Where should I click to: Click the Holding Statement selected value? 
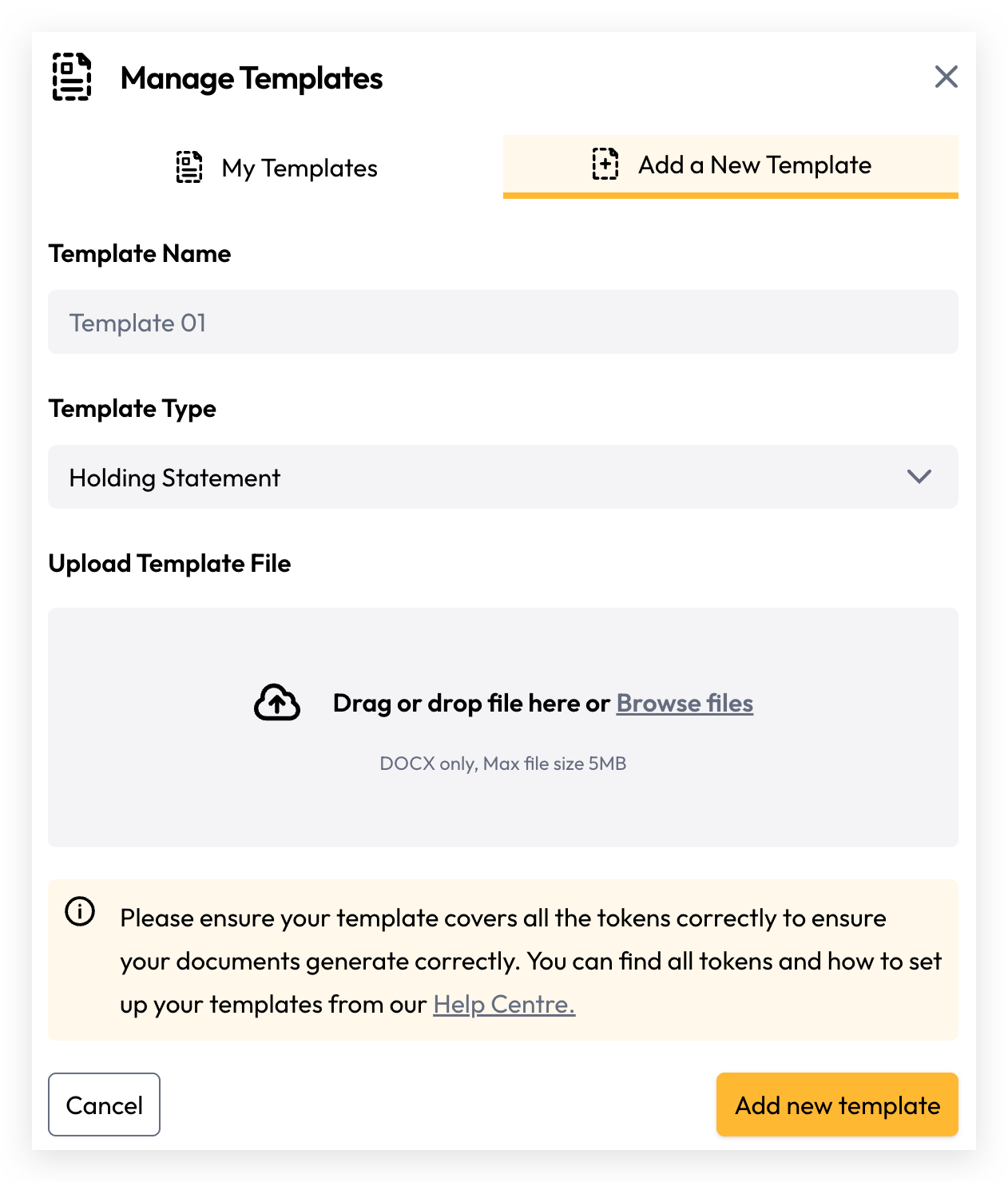(x=175, y=478)
